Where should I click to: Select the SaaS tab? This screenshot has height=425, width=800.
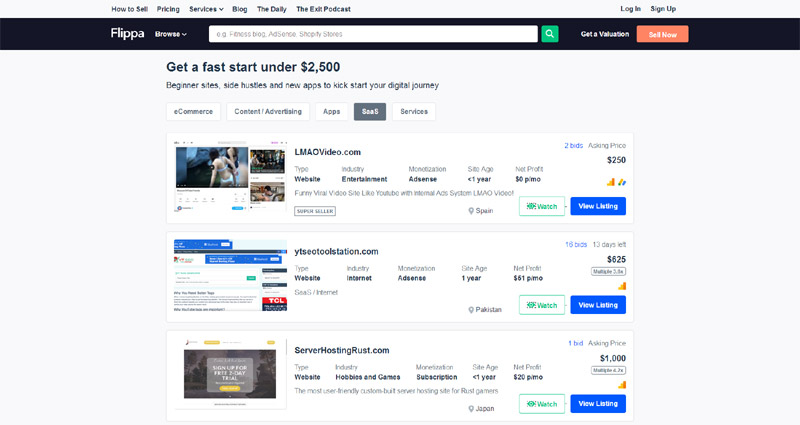tap(370, 112)
